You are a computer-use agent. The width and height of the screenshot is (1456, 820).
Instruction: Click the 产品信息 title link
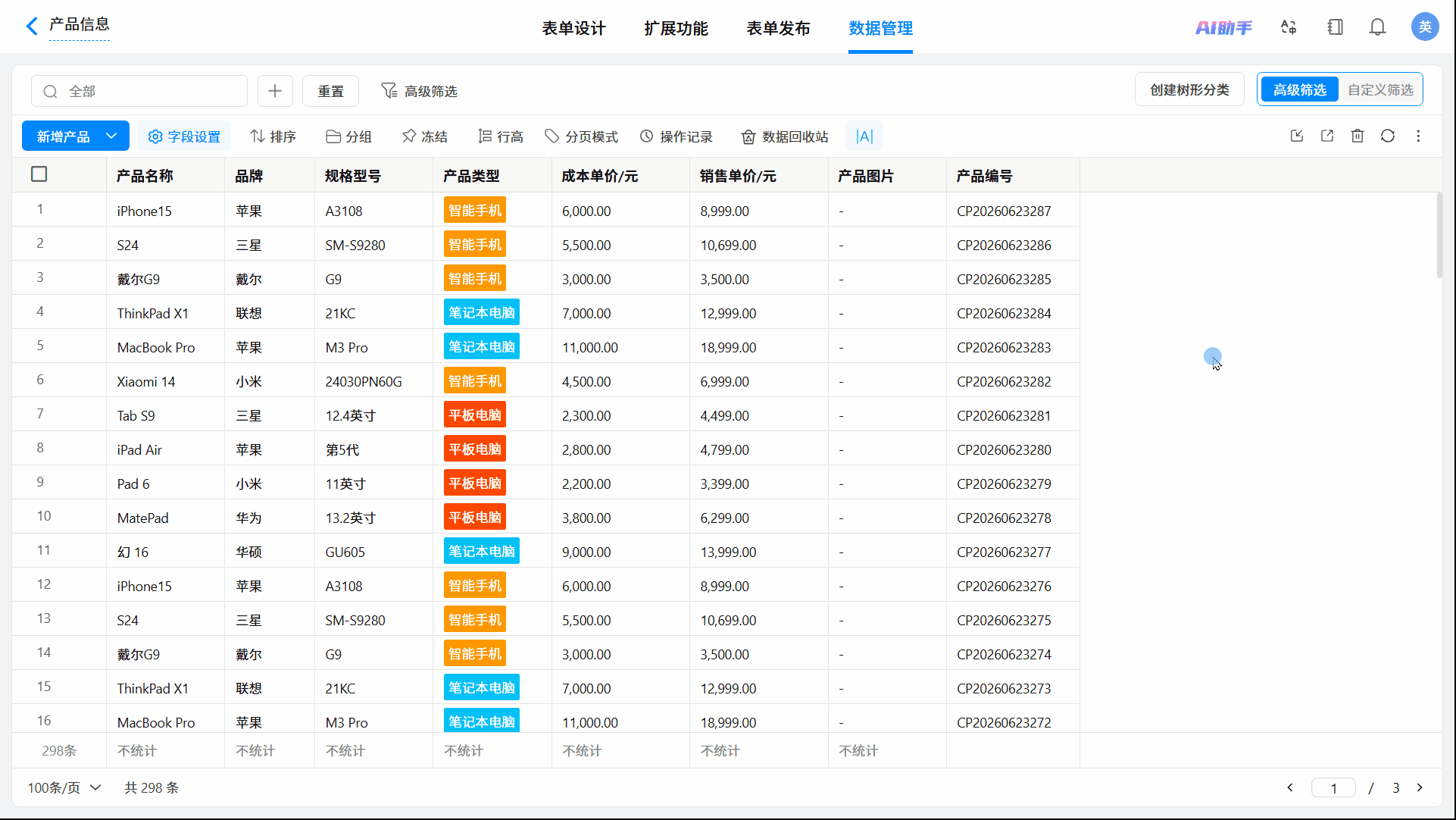click(x=80, y=24)
